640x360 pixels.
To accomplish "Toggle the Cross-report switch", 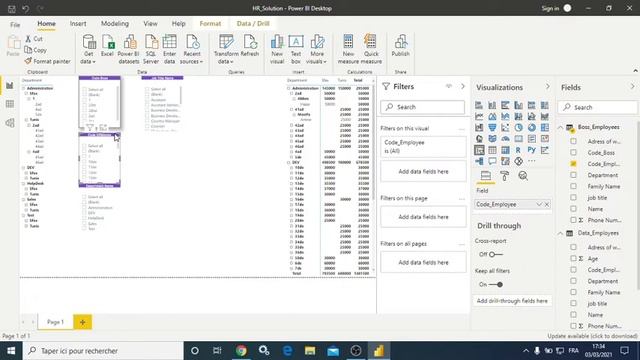I will point(495,254).
